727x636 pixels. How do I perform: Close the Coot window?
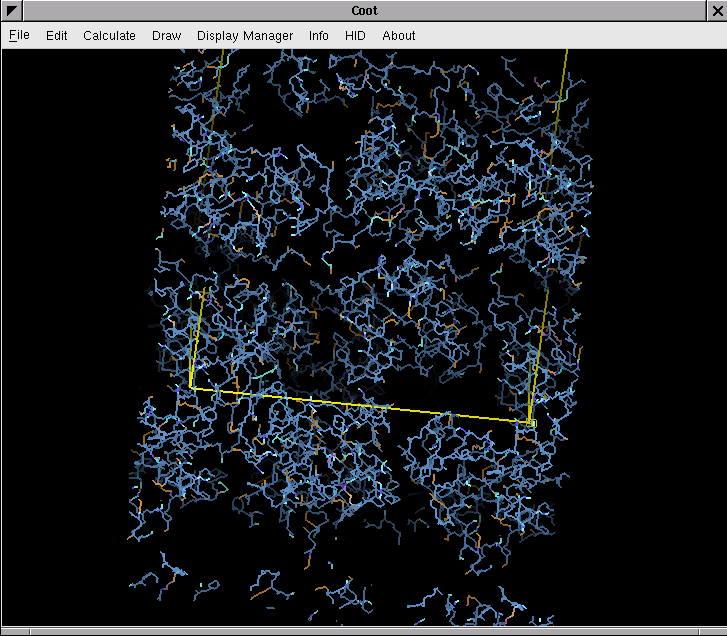click(x=714, y=11)
